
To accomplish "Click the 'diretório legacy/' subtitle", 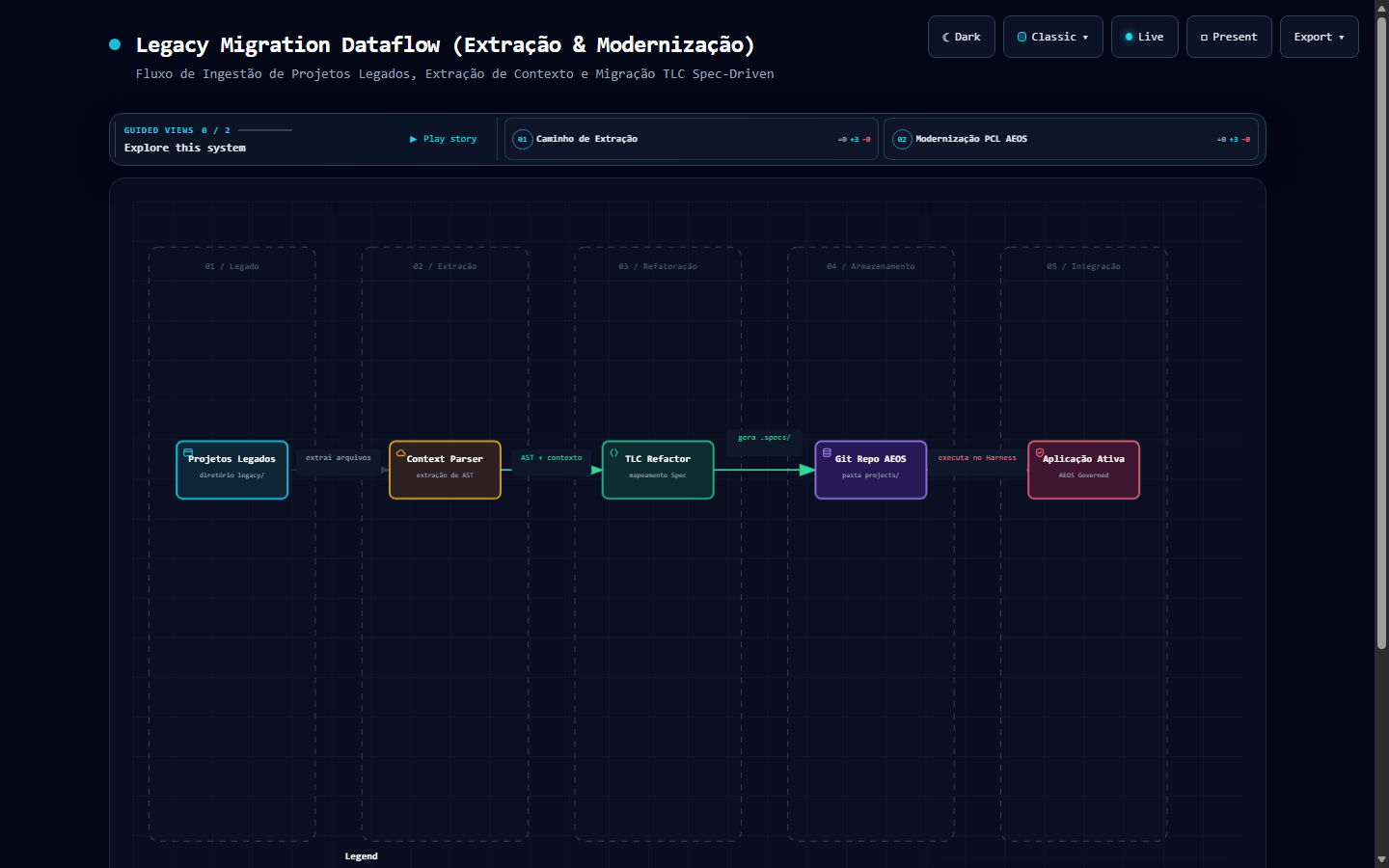I will pos(231,475).
